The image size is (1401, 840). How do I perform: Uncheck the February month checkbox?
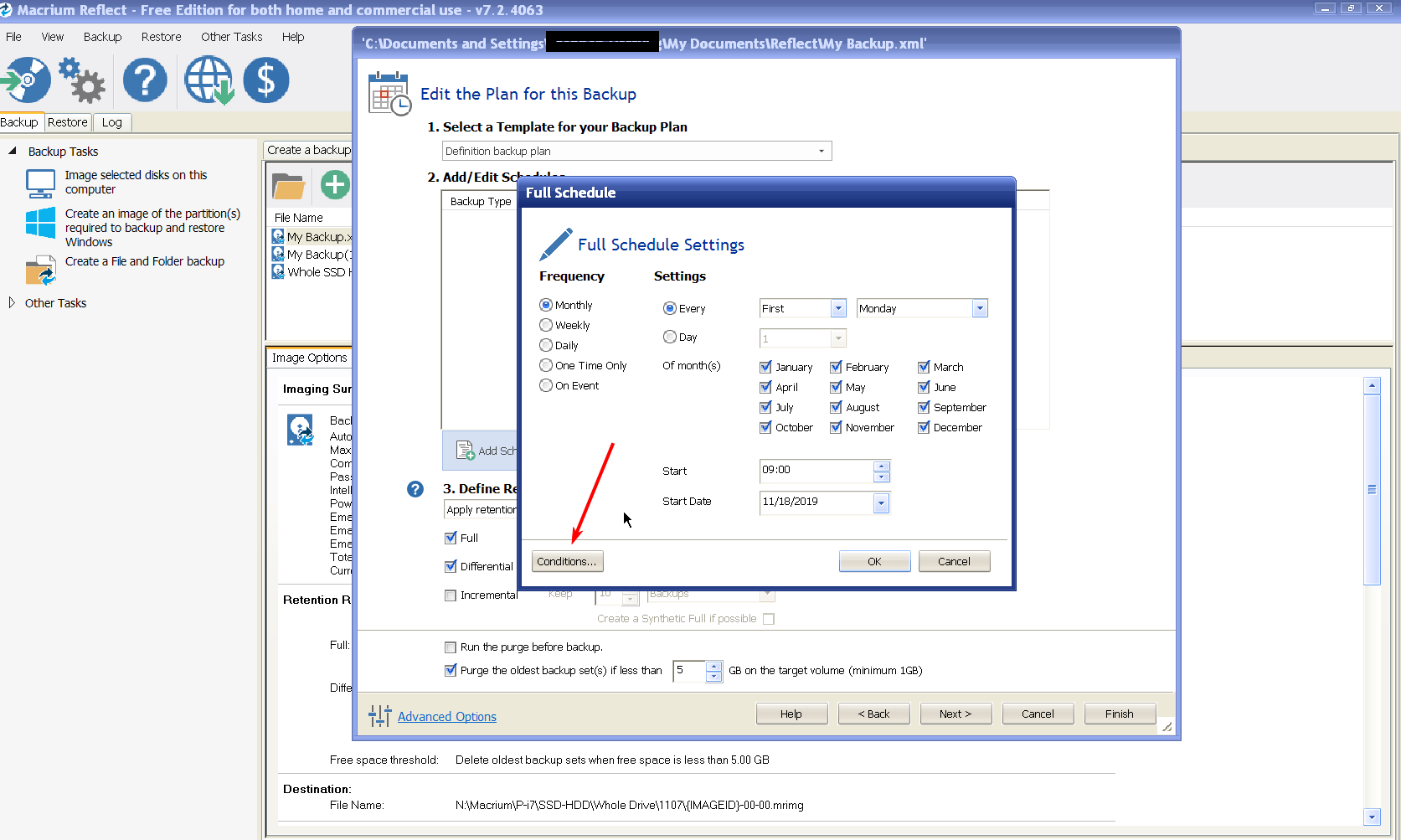836,368
